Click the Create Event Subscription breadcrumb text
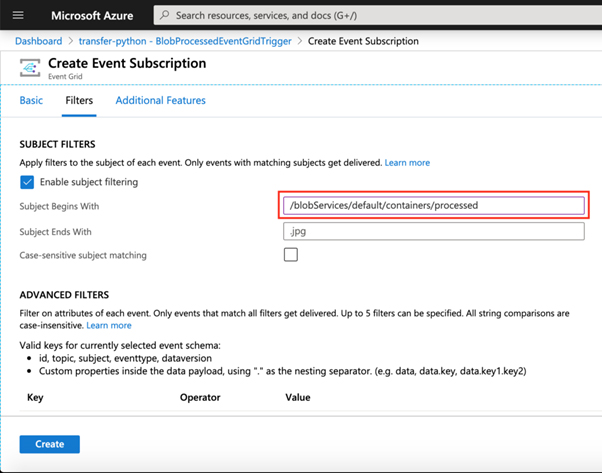The image size is (602, 473). 363,41
